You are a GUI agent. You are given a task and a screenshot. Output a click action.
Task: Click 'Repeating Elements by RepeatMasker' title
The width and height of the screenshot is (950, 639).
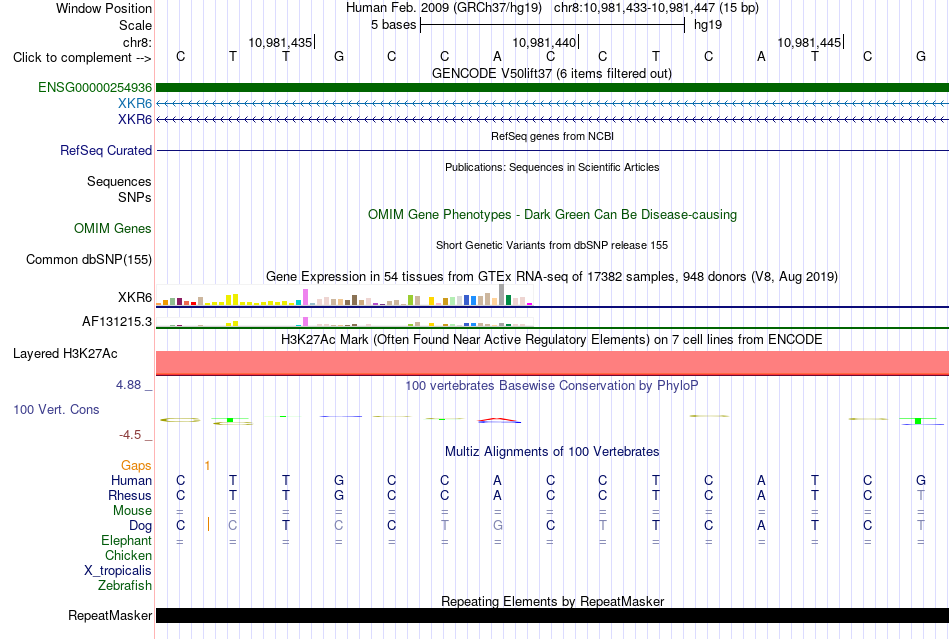point(552,601)
